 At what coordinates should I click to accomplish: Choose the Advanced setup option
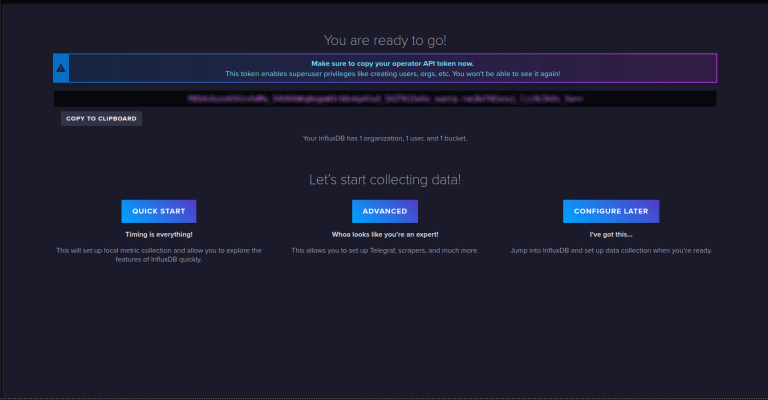click(385, 211)
